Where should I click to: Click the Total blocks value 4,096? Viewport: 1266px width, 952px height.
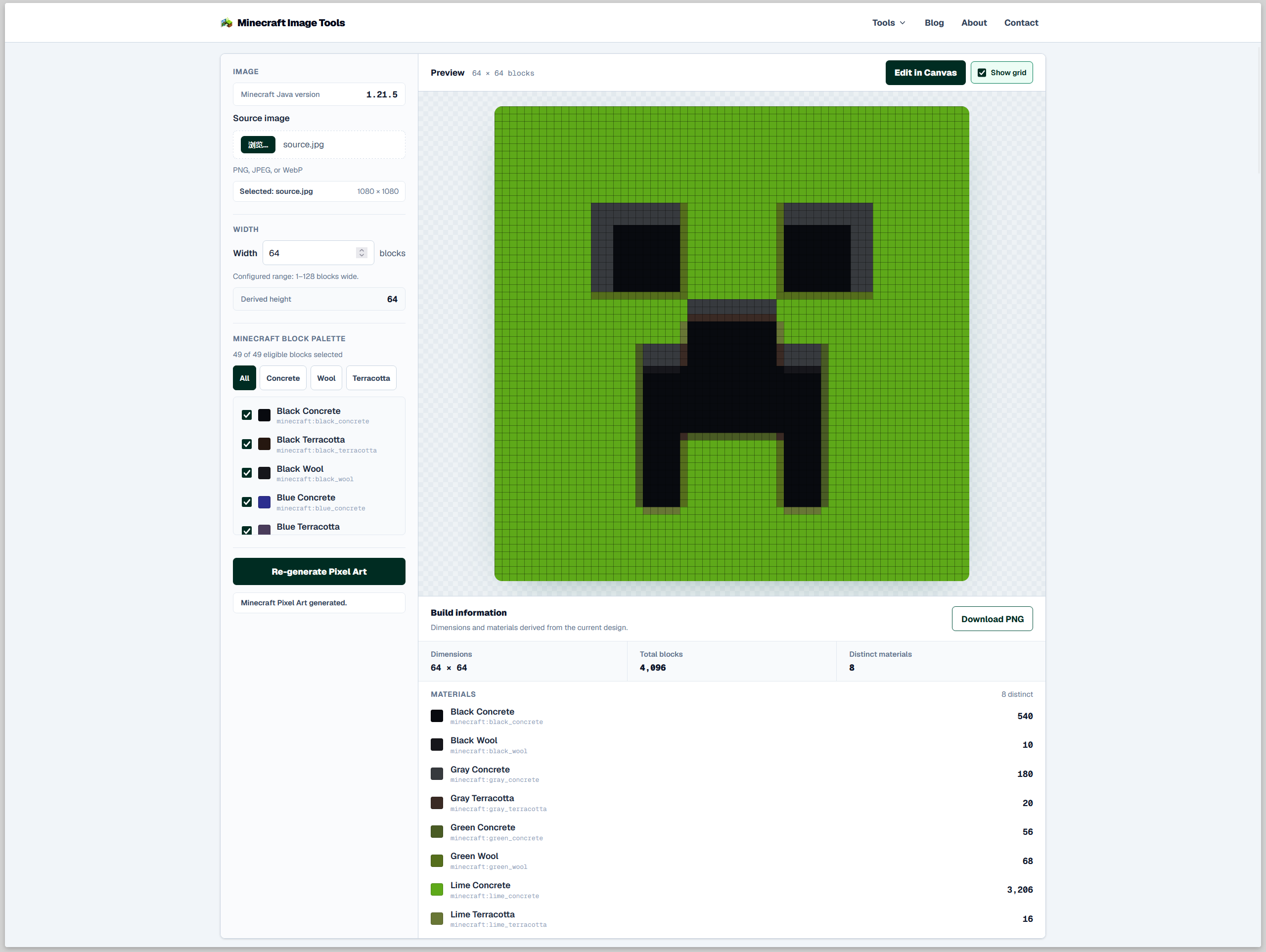[652, 668]
